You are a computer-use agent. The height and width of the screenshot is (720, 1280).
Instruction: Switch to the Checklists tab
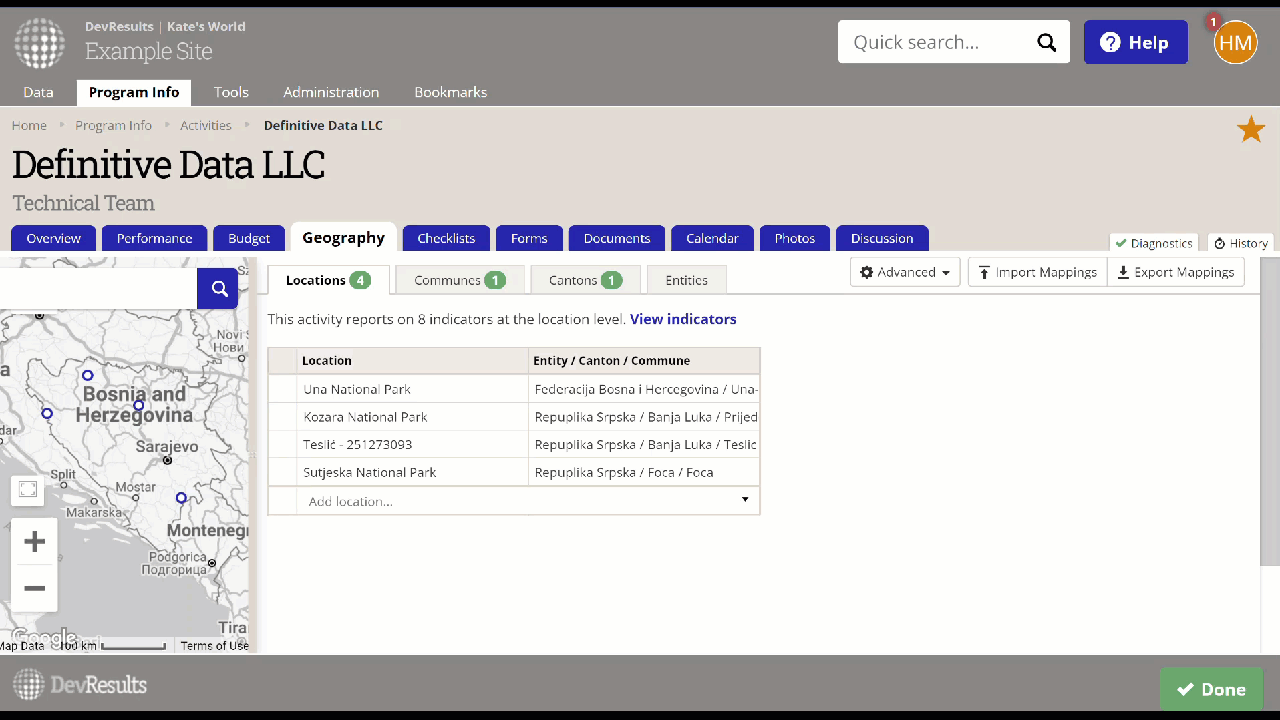coord(446,238)
